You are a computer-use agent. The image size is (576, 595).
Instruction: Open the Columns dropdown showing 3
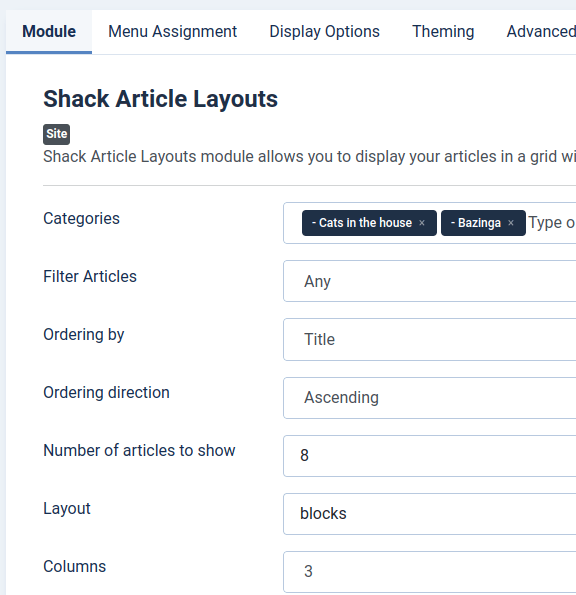click(x=430, y=572)
